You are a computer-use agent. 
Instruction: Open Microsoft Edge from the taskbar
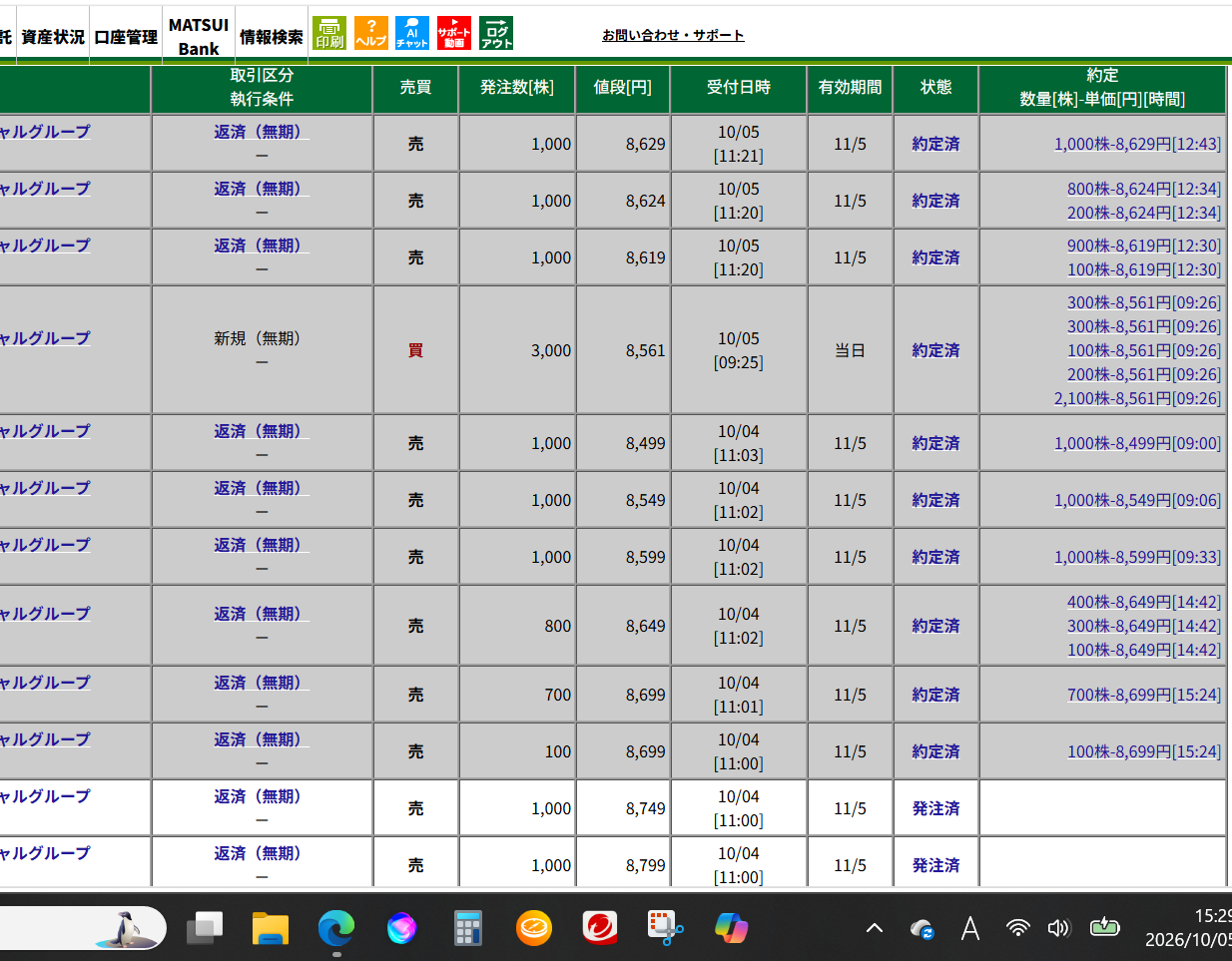coord(336,928)
